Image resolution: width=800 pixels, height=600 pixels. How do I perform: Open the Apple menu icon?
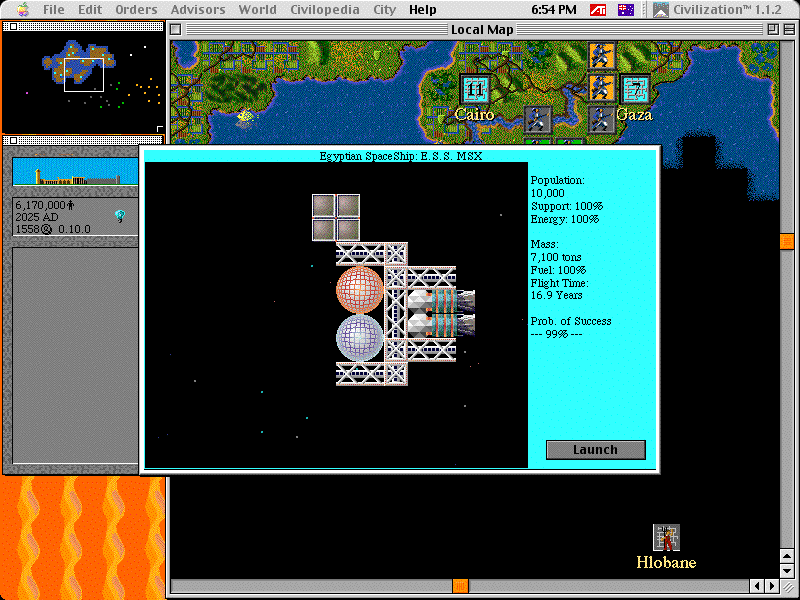tap(23, 9)
